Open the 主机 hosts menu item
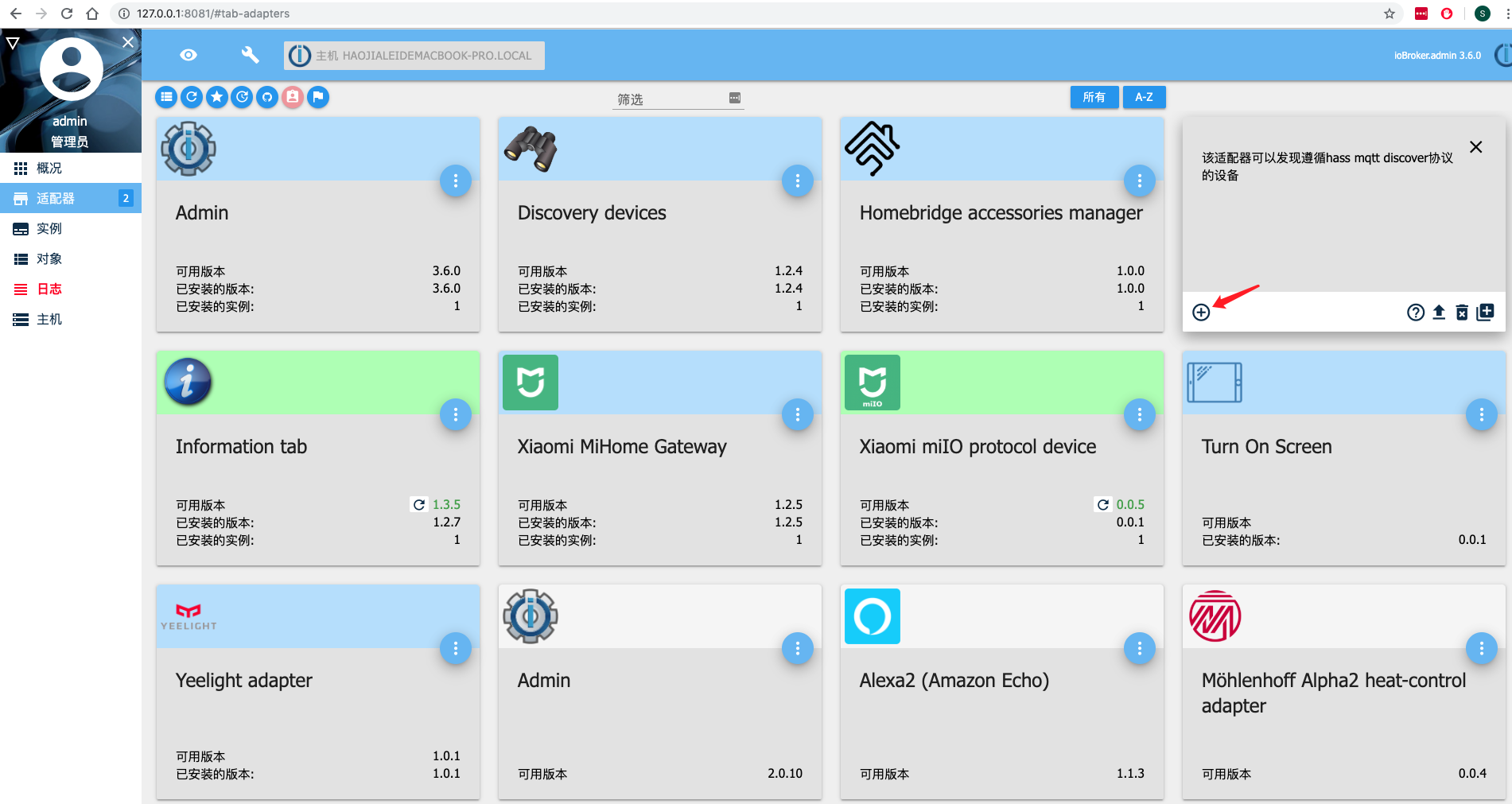This screenshot has height=804, width=1512. pos(71,319)
